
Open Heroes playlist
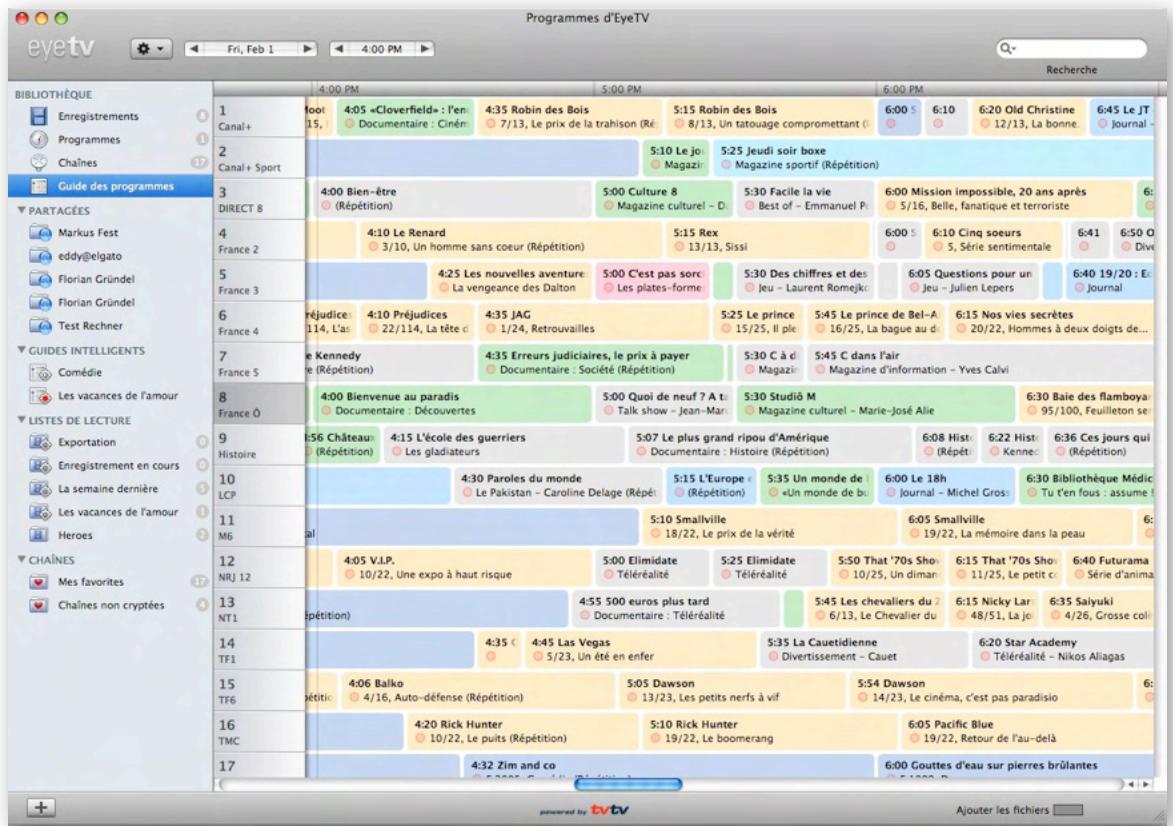(x=76, y=535)
